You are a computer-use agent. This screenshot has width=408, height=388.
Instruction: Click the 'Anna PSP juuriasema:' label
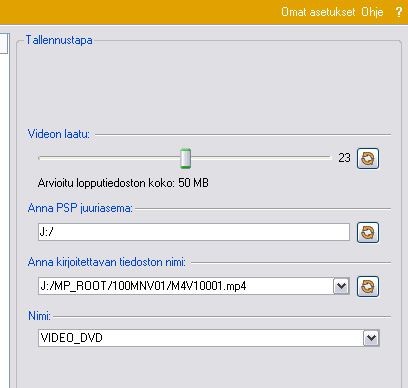(80, 208)
